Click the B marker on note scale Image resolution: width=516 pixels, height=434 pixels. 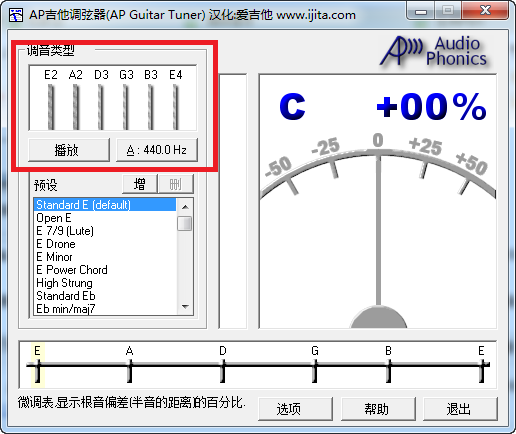click(388, 366)
